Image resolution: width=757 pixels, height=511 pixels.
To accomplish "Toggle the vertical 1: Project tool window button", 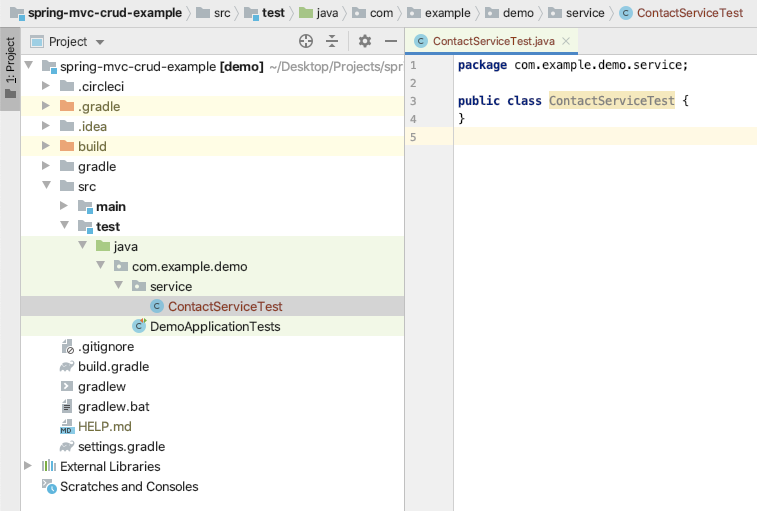I will pyautogui.click(x=10, y=69).
